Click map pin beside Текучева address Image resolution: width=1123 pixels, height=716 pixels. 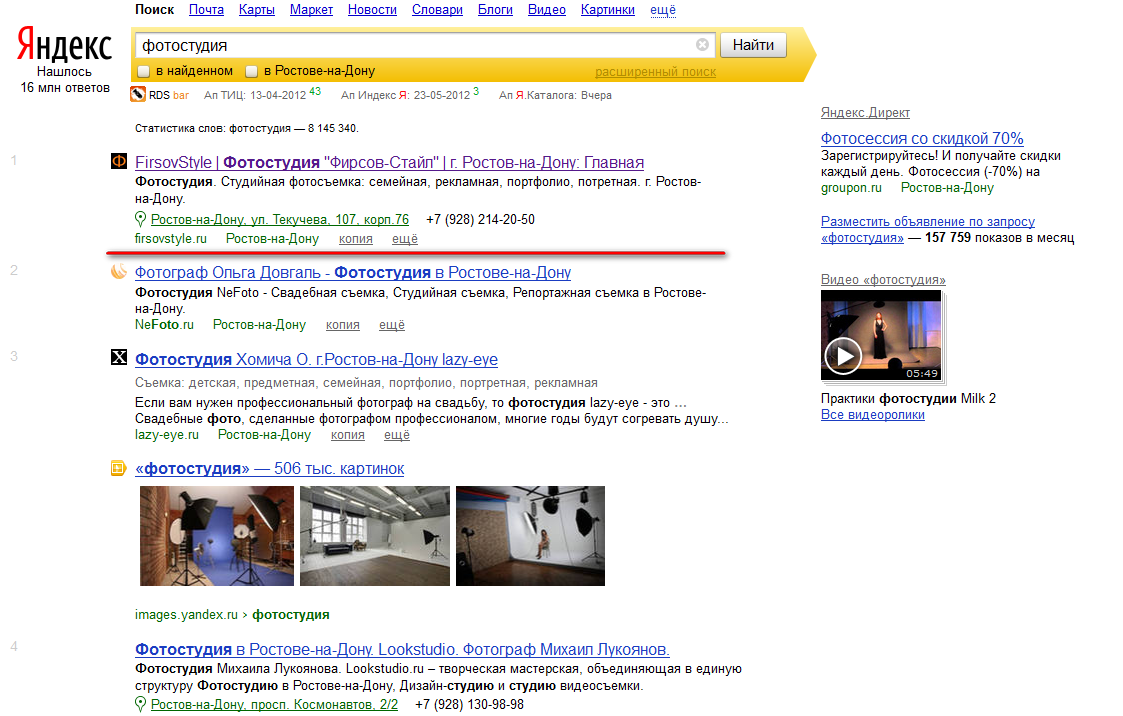coord(140,219)
